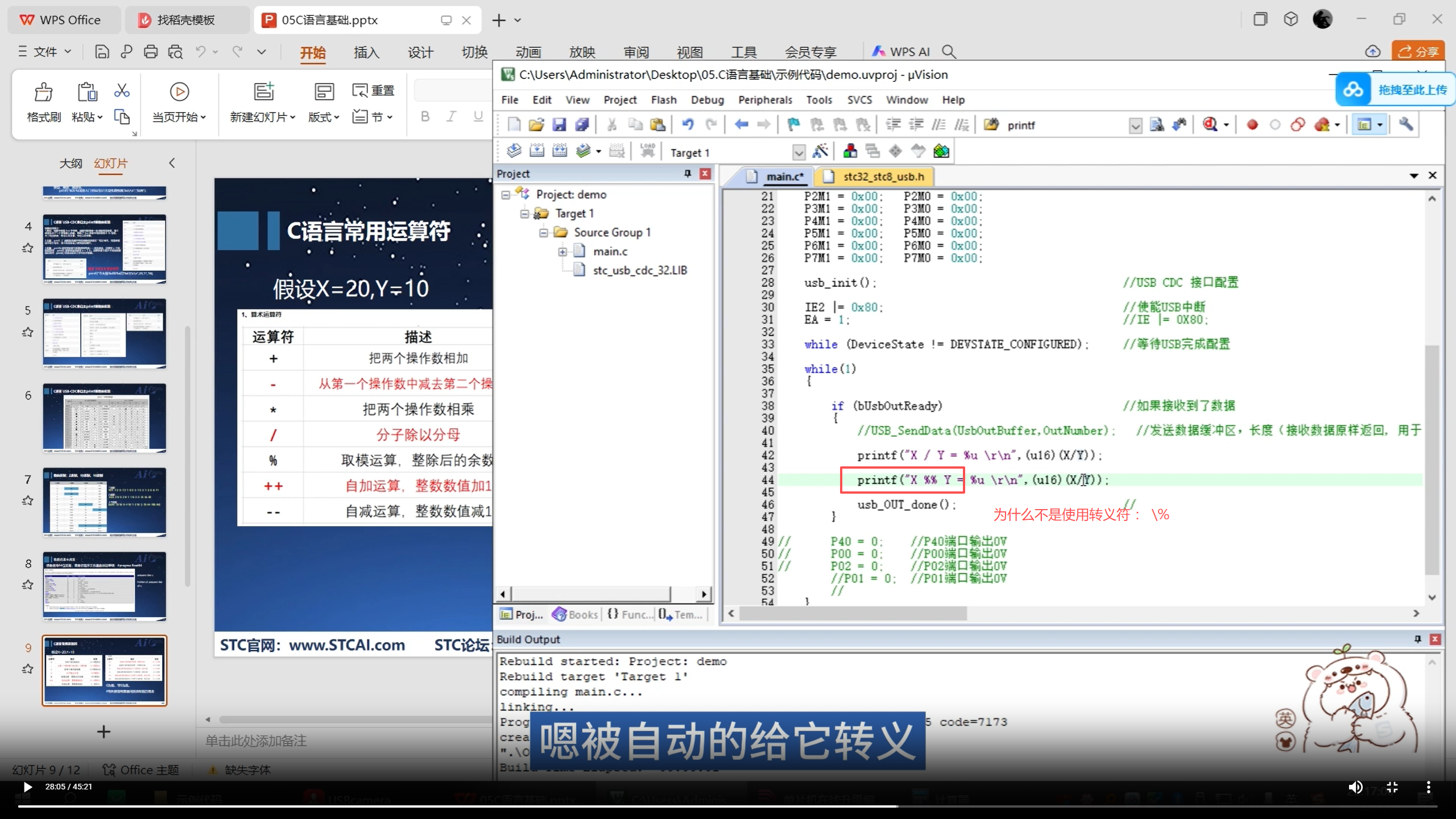Collapse the Source Group 1 folder
Image resolution: width=1456 pixels, height=819 pixels.
point(543,233)
